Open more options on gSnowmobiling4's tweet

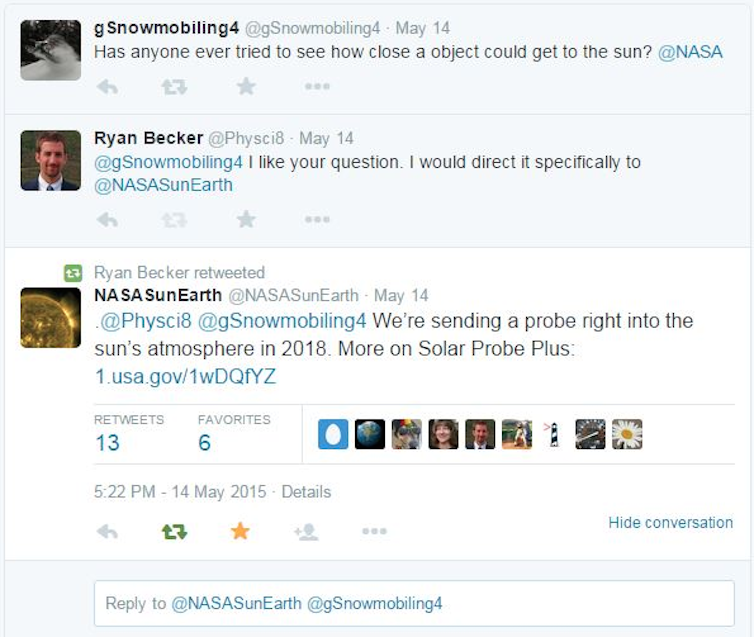pos(317,87)
